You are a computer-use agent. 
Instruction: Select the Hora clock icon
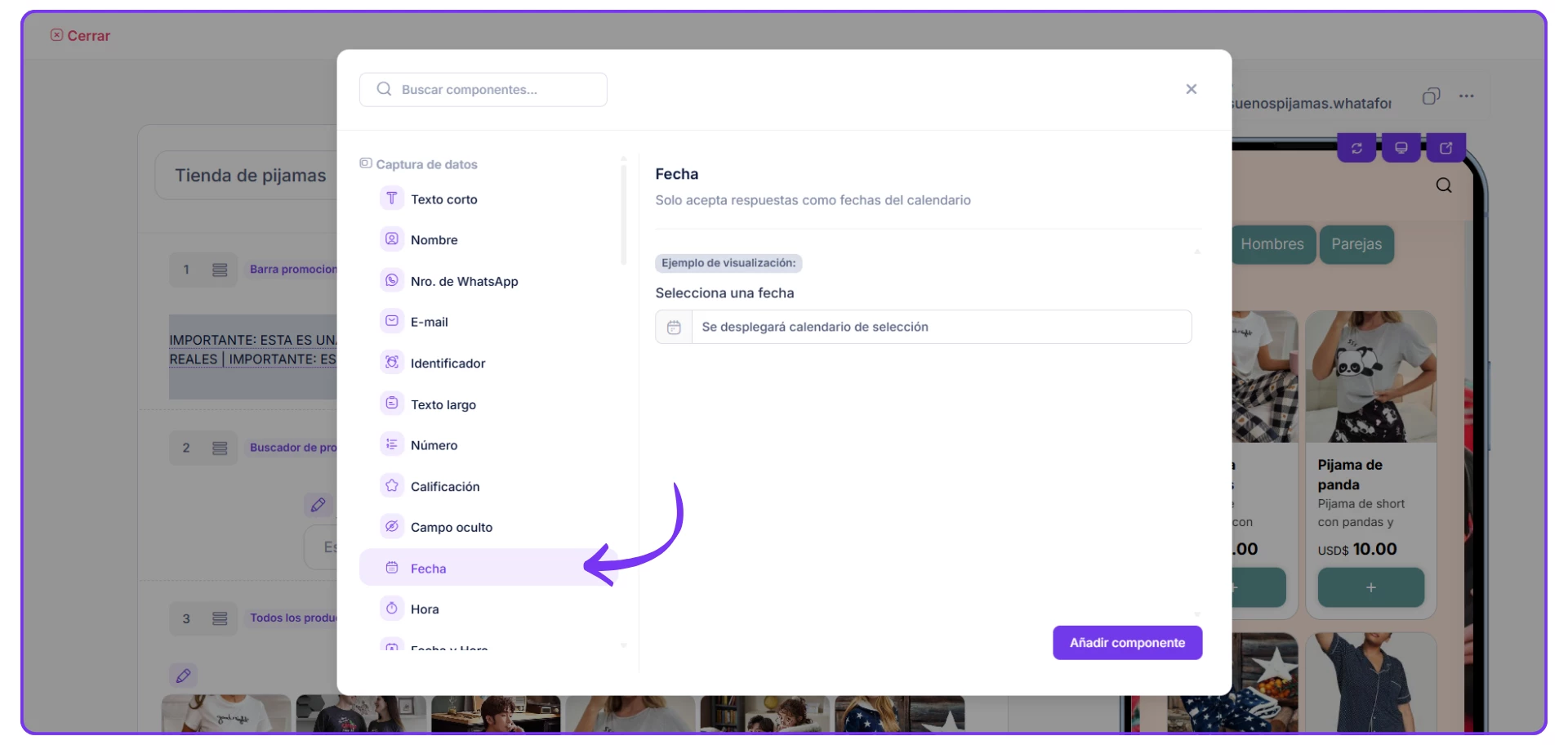392,609
